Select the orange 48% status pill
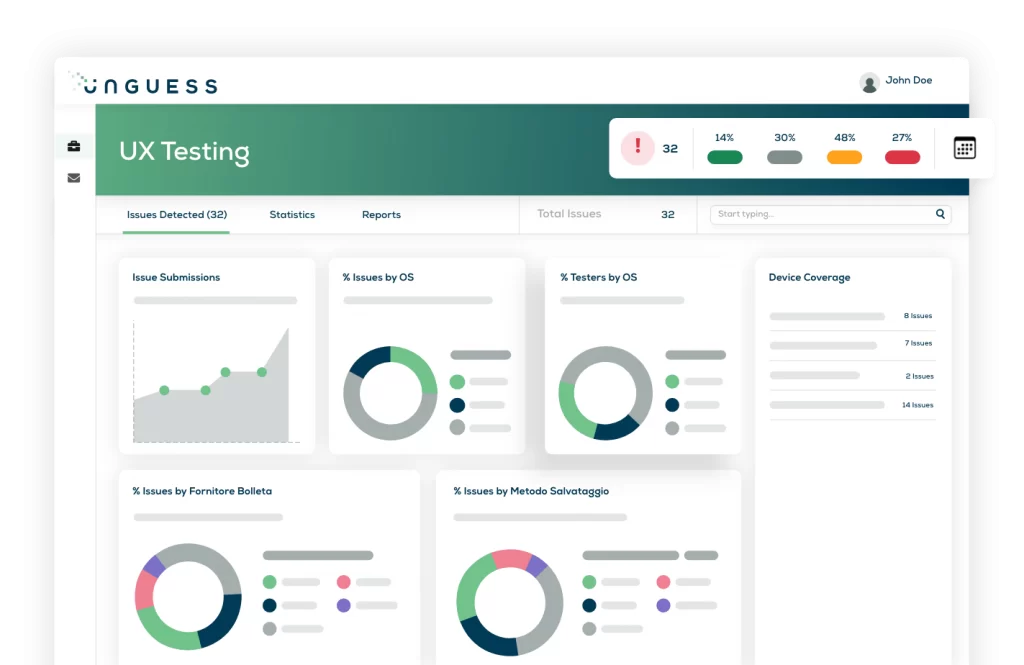The image size is (1024, 665). coord(844,157)
